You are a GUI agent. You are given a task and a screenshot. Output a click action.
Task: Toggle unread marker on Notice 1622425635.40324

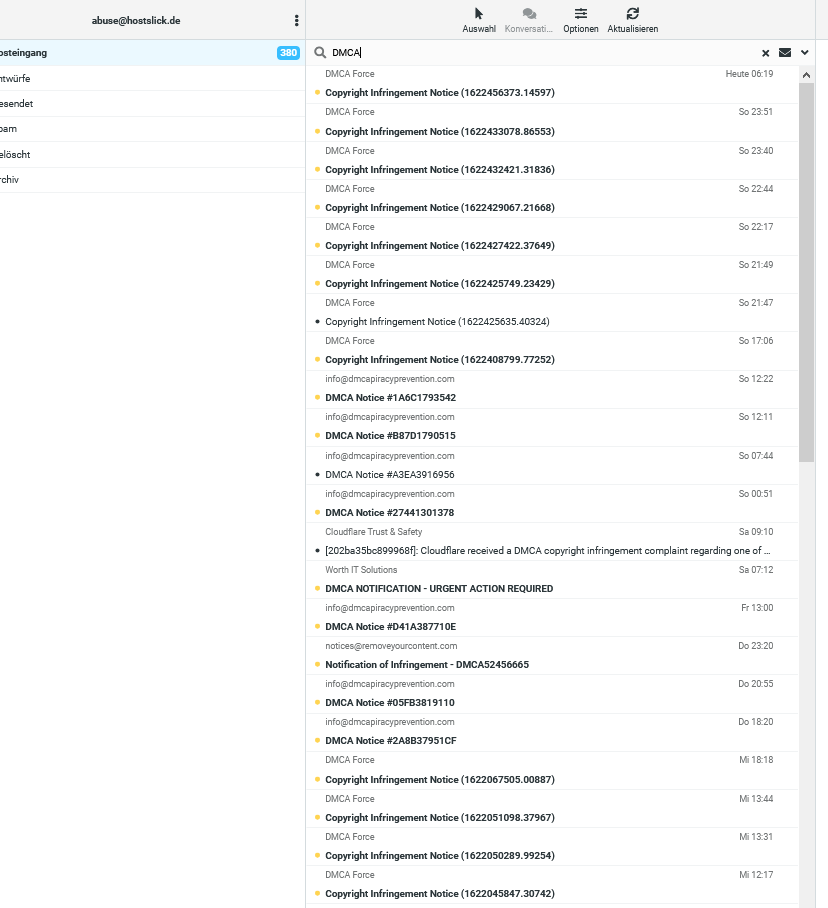(x=317, y=321)
